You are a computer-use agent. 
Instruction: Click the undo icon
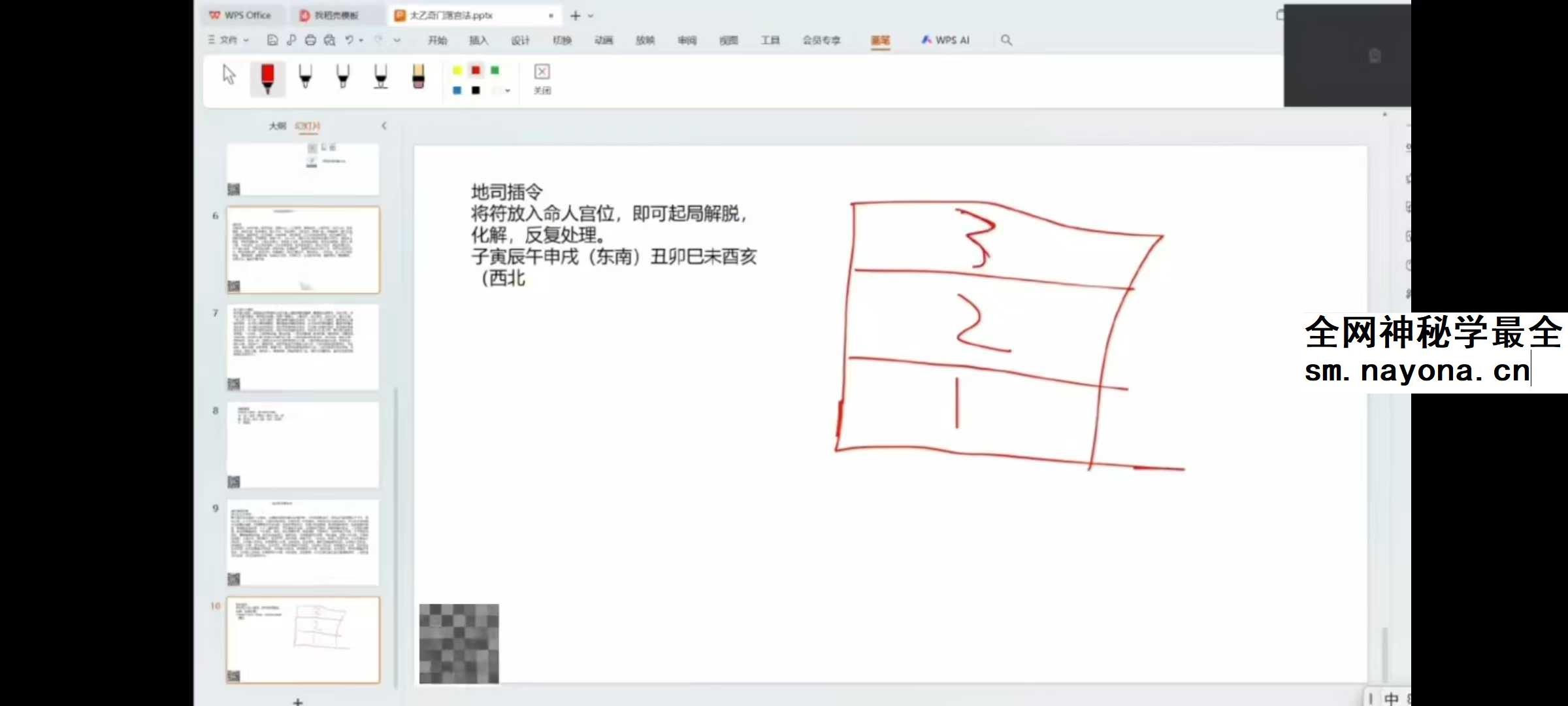pyautogui.click(x=350, y=40)
